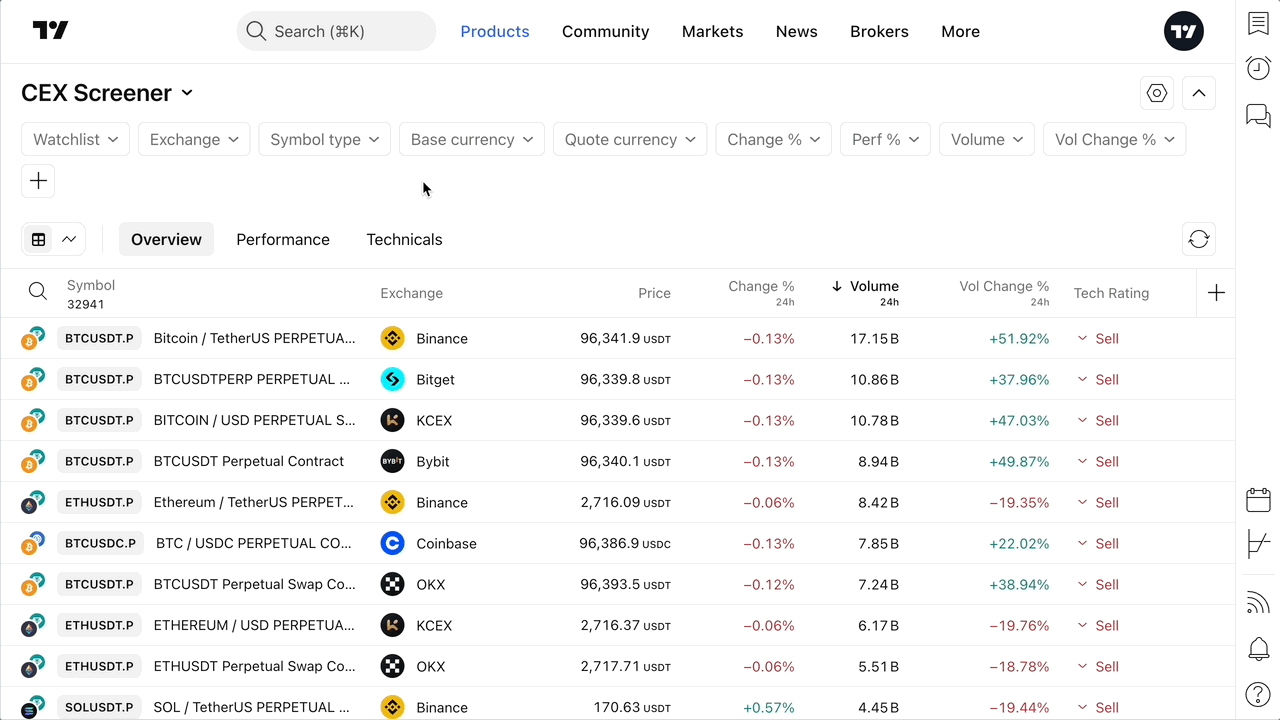Switch to the Performance tab
1280x720 pixels.
(283, 239)
